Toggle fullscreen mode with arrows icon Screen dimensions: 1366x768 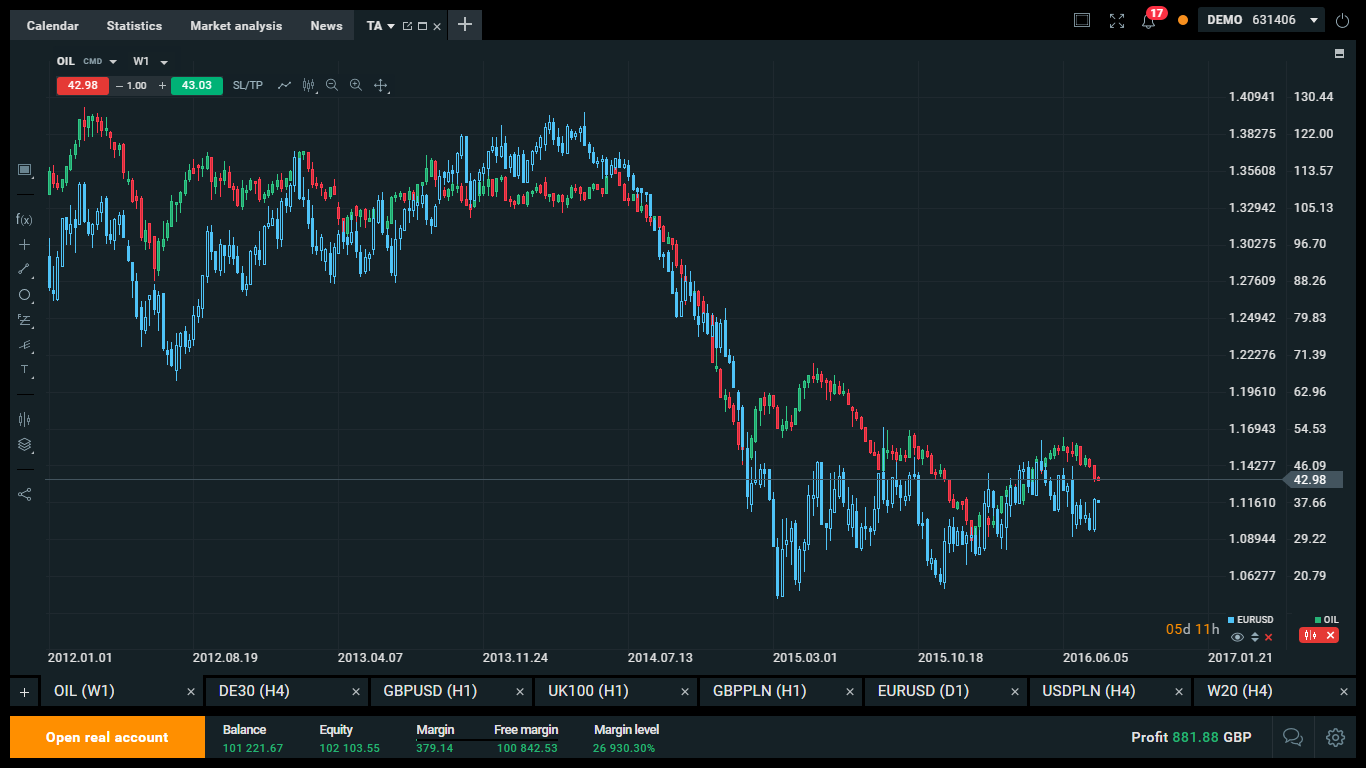point(1117,21)
